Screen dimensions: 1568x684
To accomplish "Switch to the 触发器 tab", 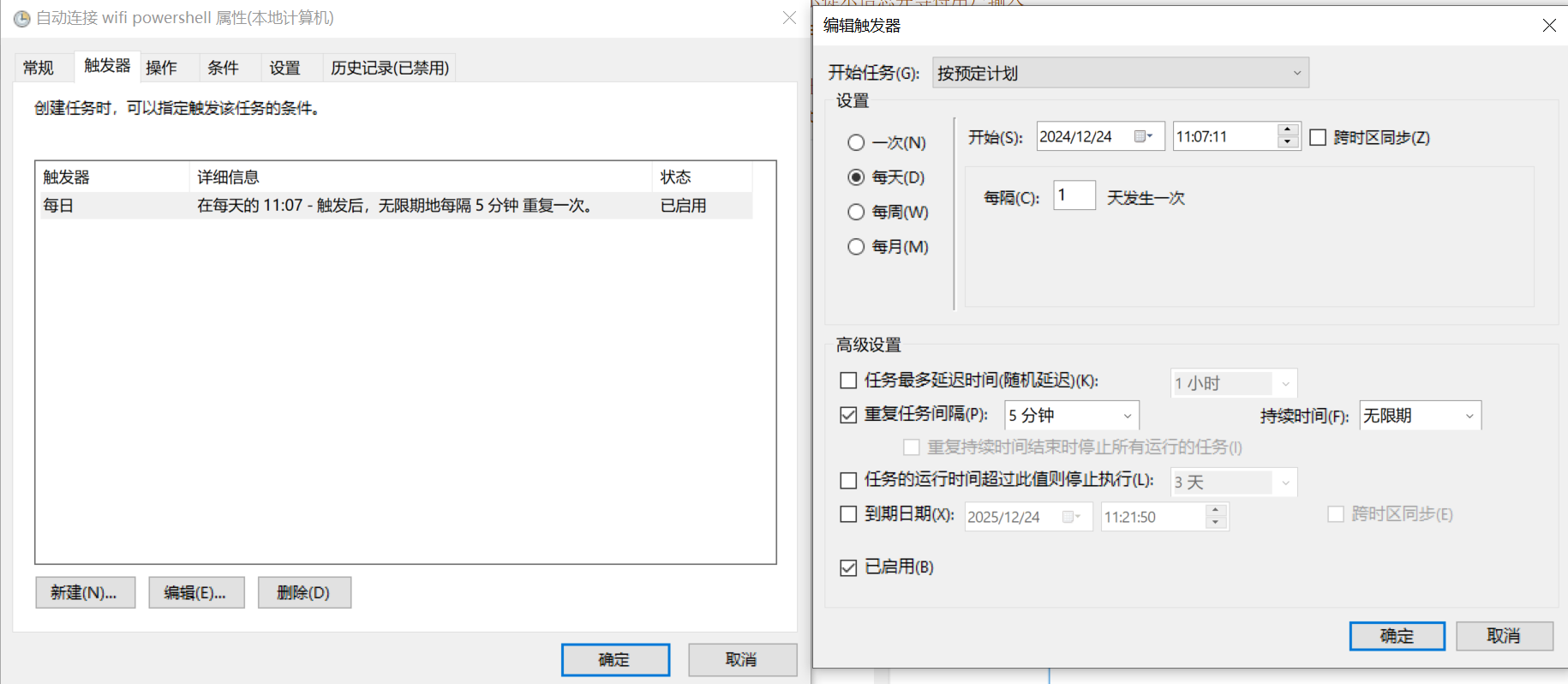I will (107, 66).
